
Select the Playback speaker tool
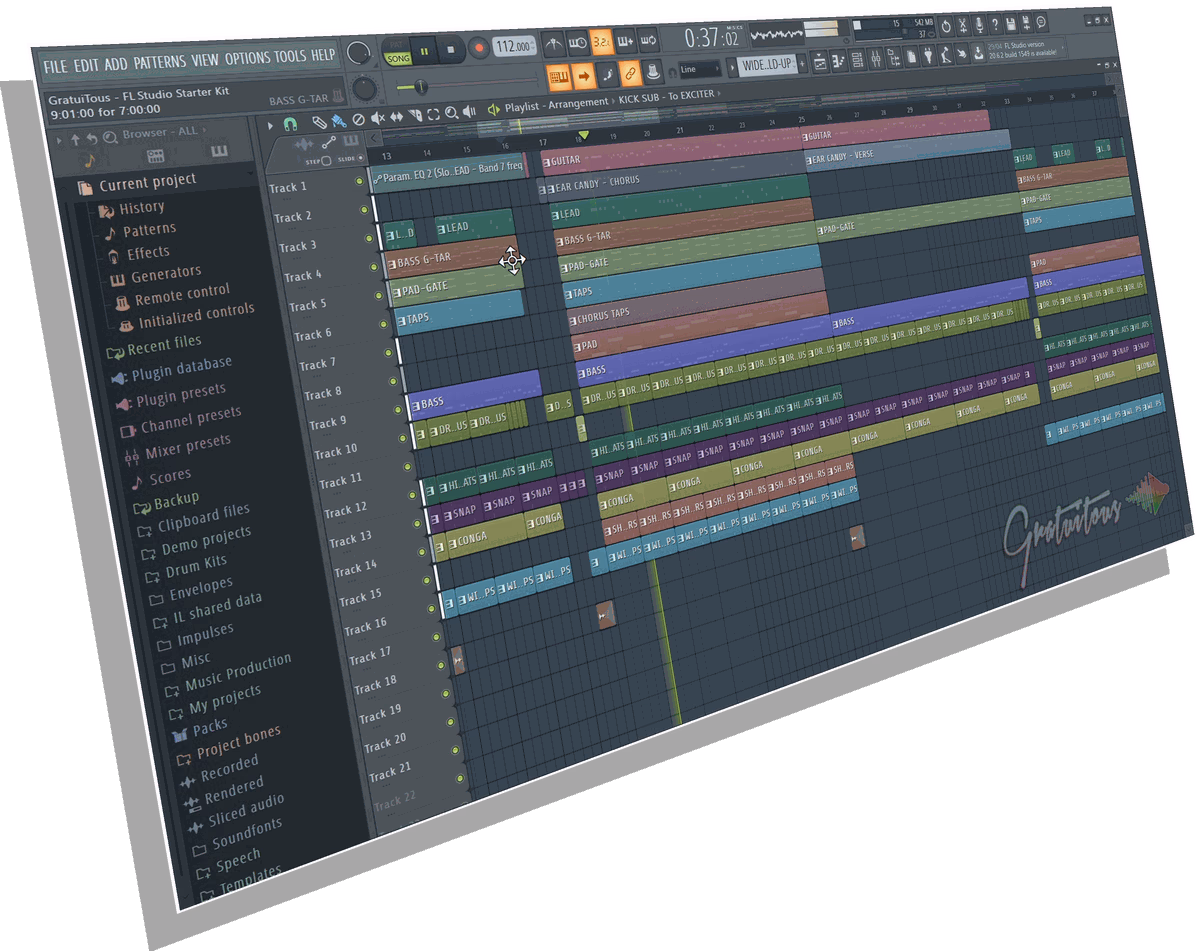[469, 112]
